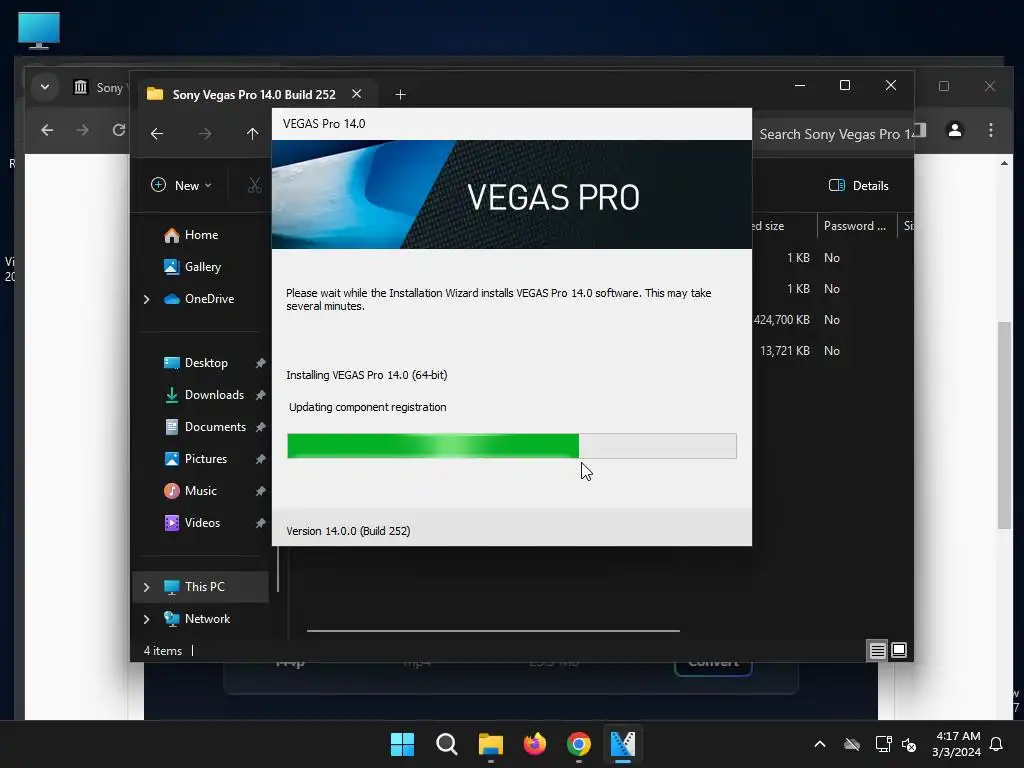Click the File Explorer back arrow

point(157,134)
